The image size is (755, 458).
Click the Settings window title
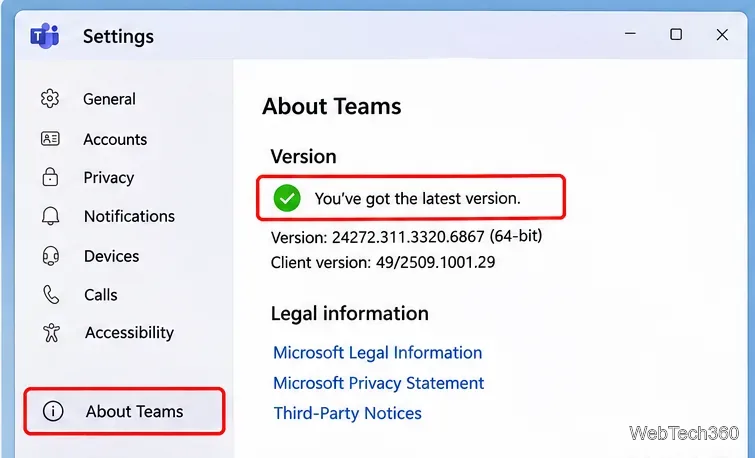118,36
